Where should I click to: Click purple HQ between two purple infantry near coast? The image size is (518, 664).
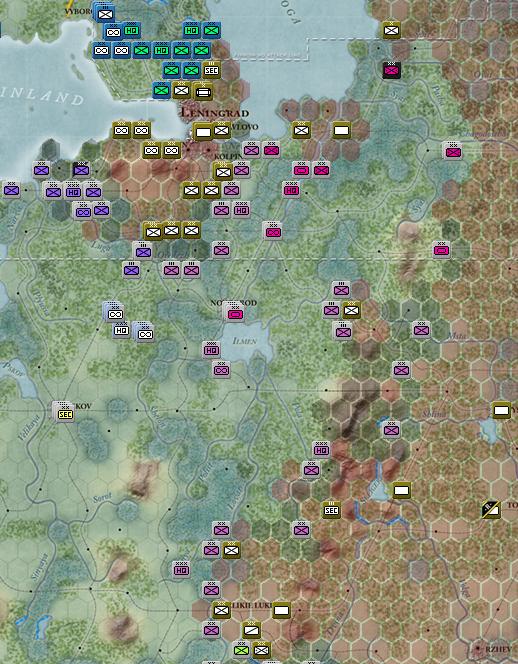click(73, 192)
